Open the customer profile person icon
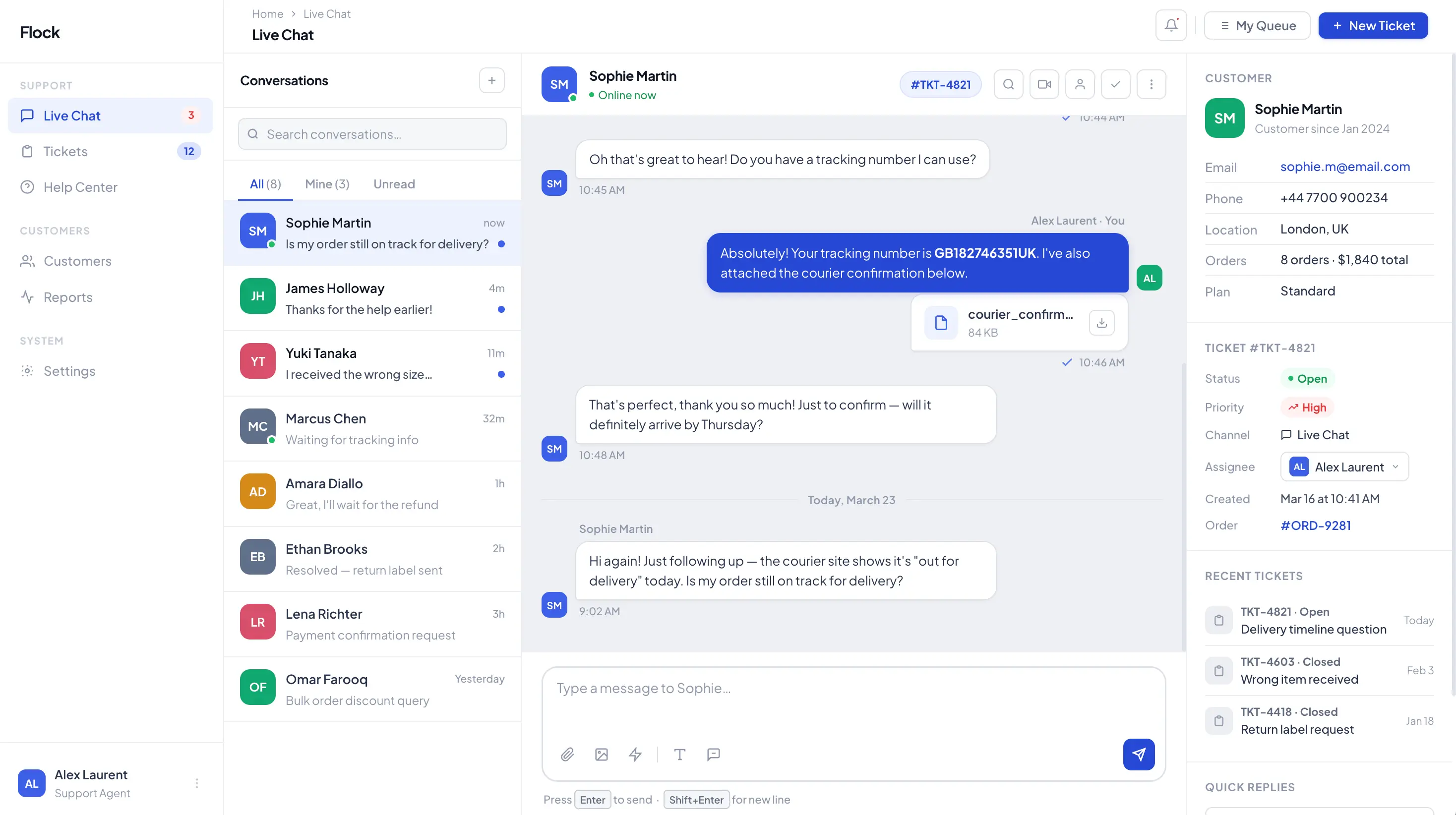 point(1080,84)
